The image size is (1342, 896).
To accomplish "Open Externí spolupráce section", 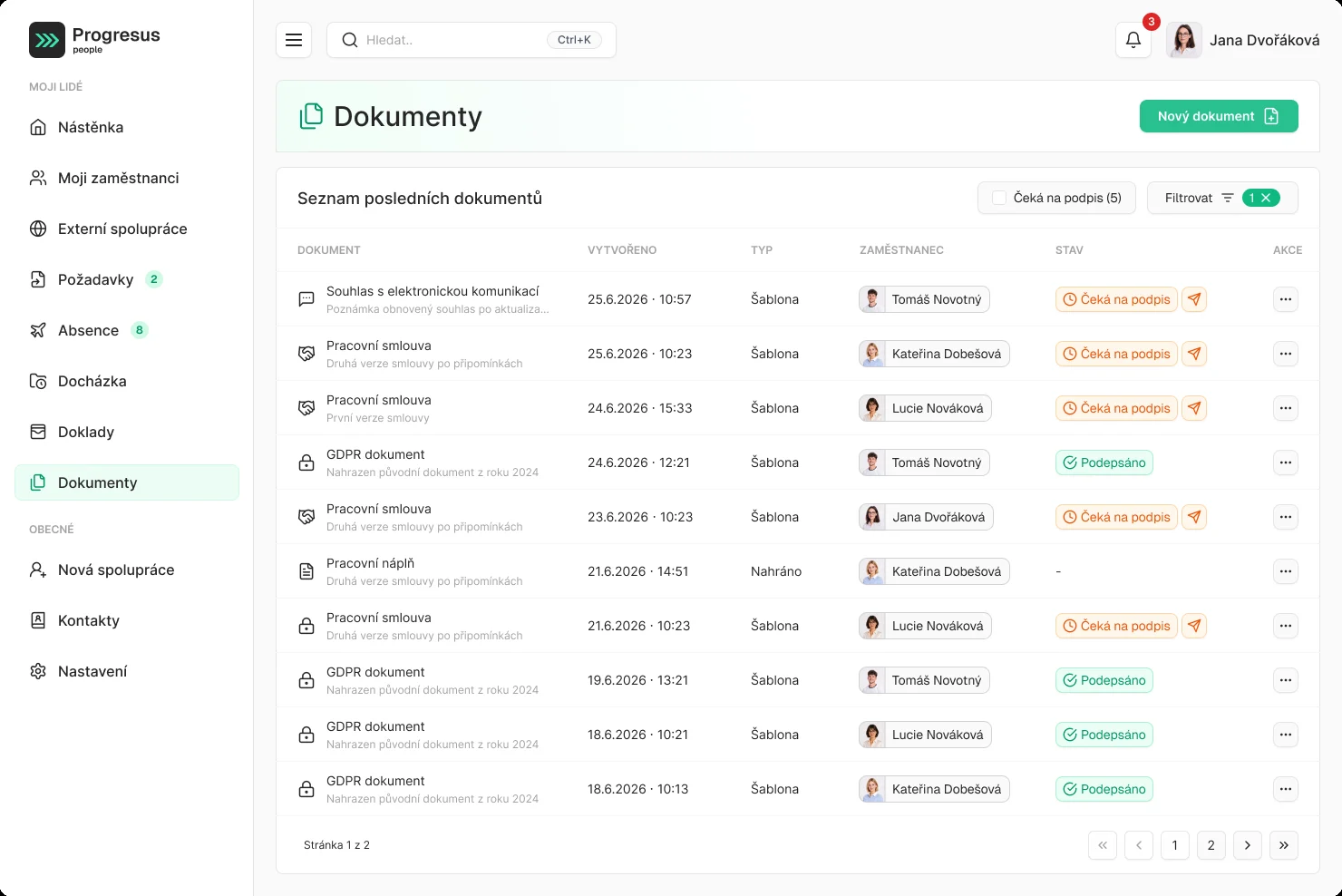I will 127,229.
